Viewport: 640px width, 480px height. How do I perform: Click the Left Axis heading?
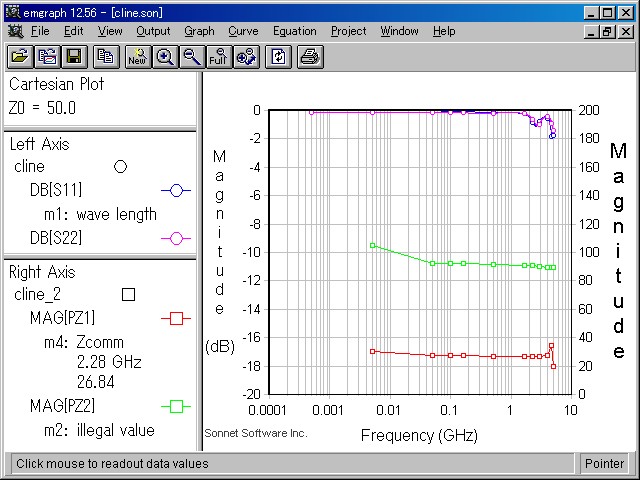39,144
